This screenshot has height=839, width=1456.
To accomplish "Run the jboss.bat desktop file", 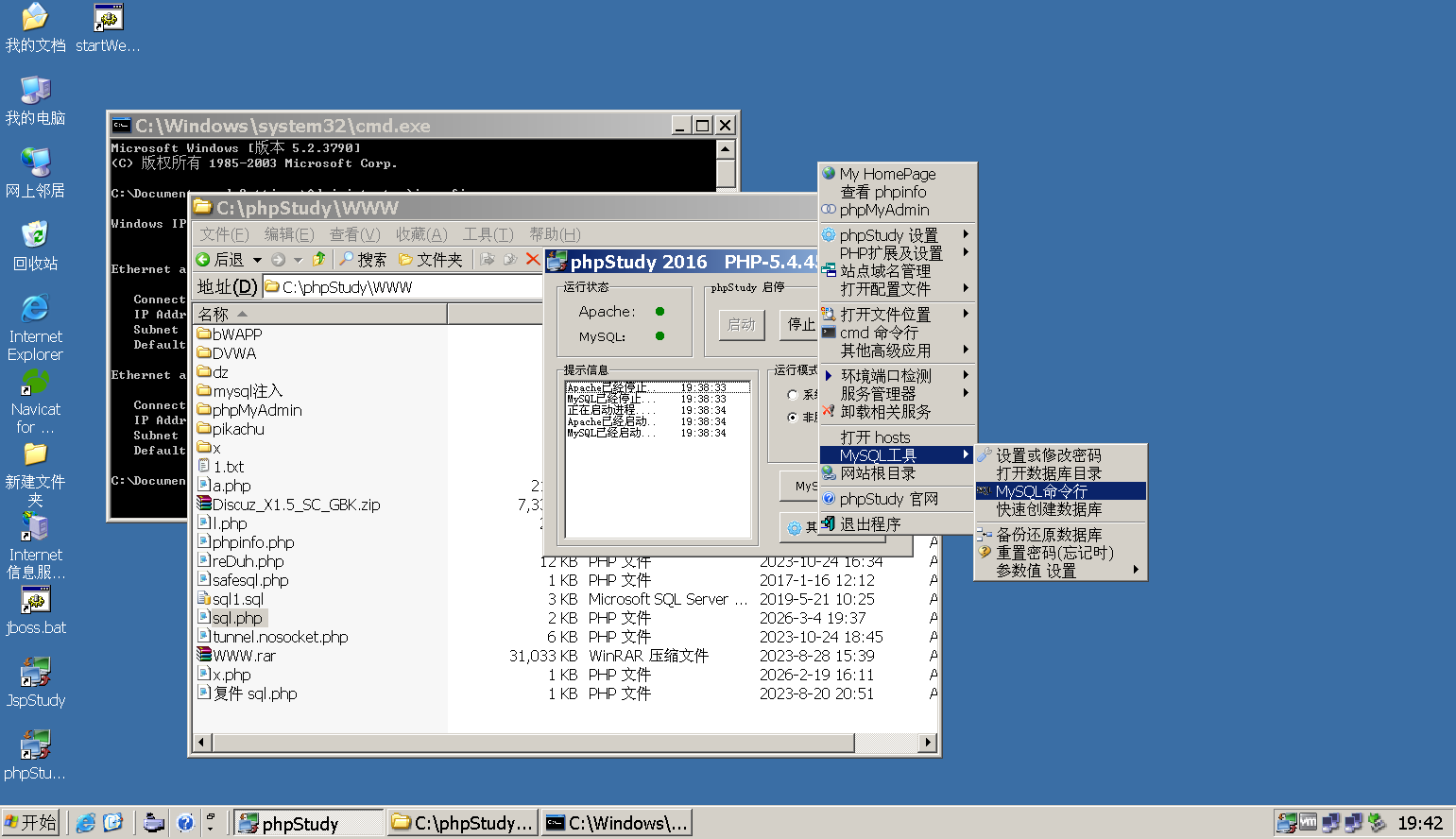I will (x=35, y=610).
